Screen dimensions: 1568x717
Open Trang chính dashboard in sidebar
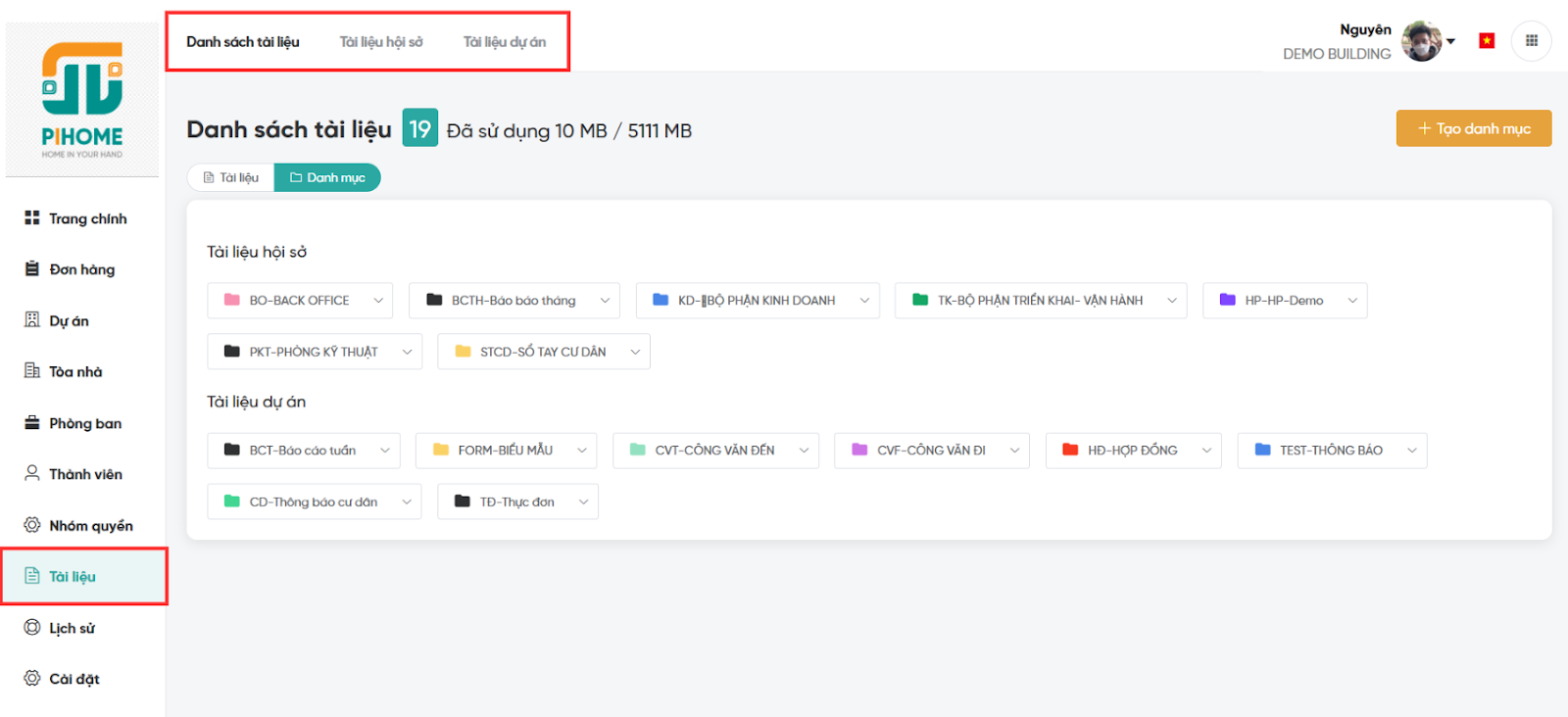(x=87, y=218)
